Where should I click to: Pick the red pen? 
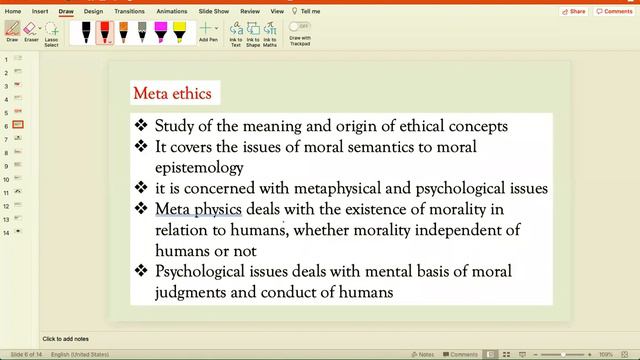point(104,32)
